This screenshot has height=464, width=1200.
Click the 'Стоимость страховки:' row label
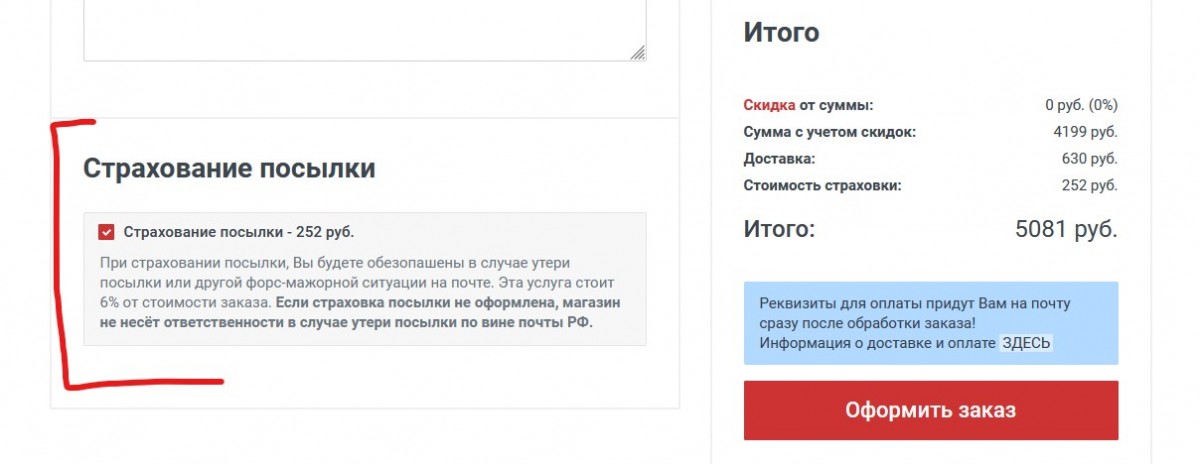point(822,185)
